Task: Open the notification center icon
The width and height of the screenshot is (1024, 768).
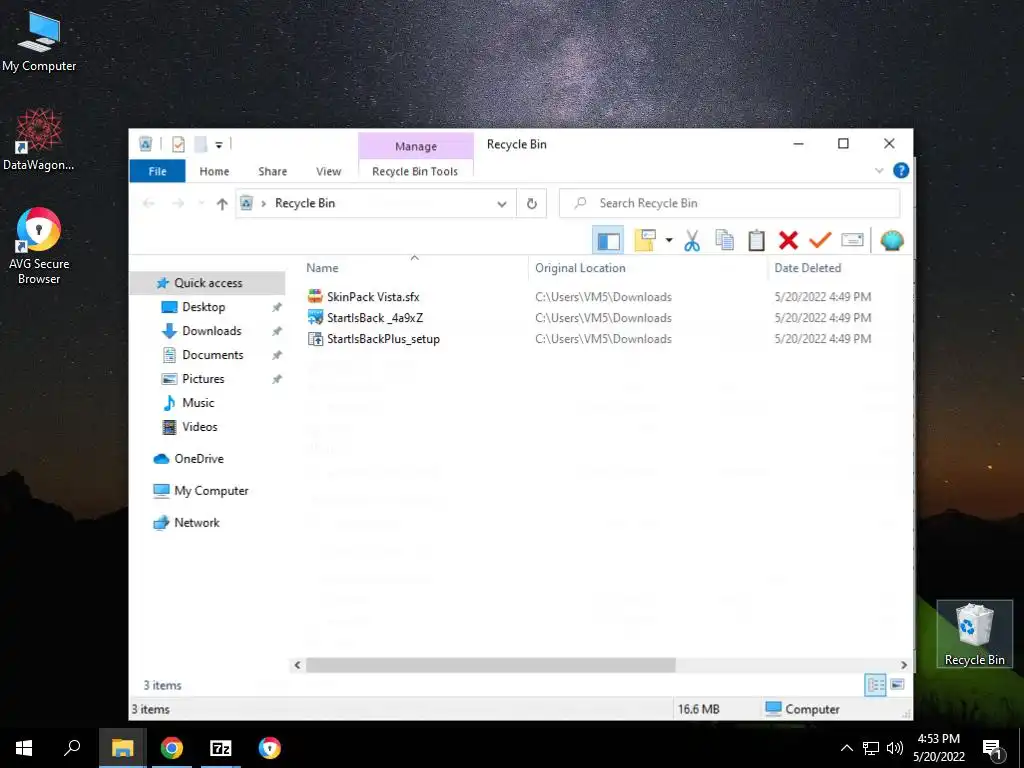Action: coord(993,748)
